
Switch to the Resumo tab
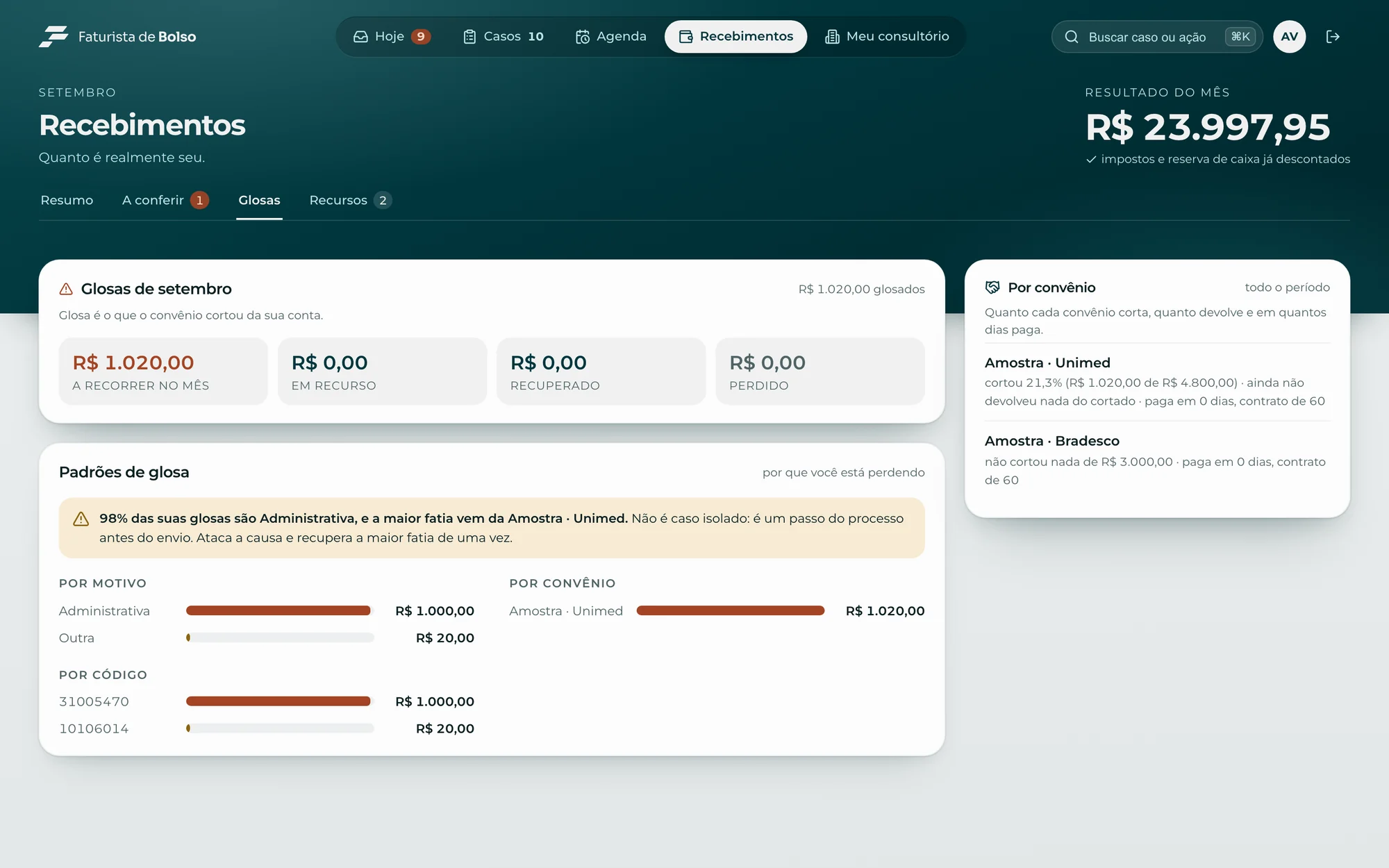67,200
